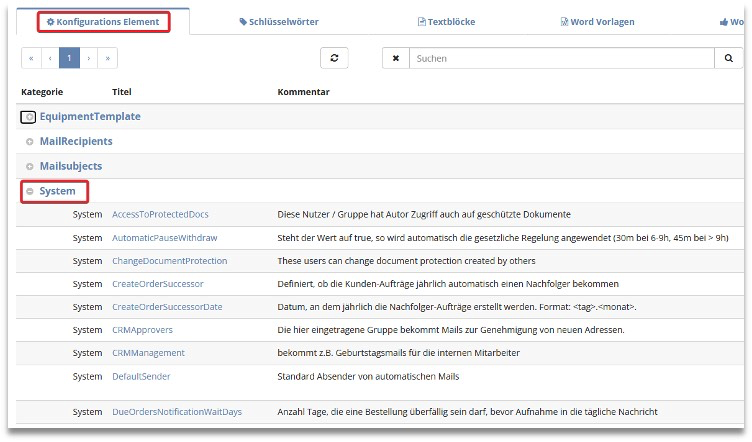Go to first page pagination icon
This screenshot has width=752, height=442.
click(x=31, y=59)
